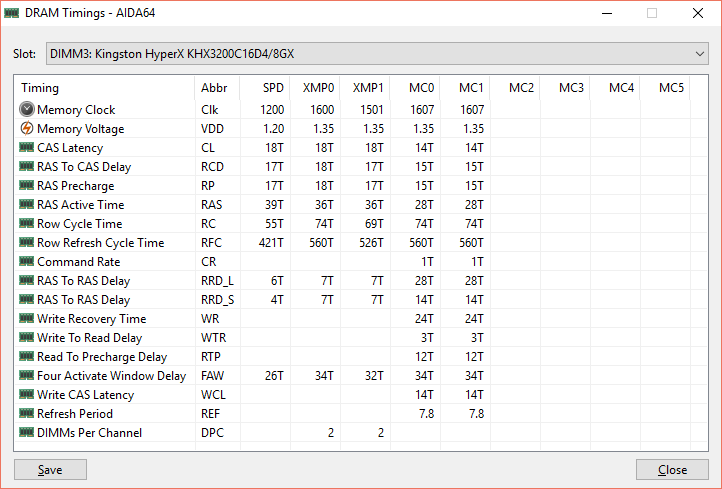Click the Command Rate chip icon
This screenshot has height=489, width=722.
click(26, 262)
